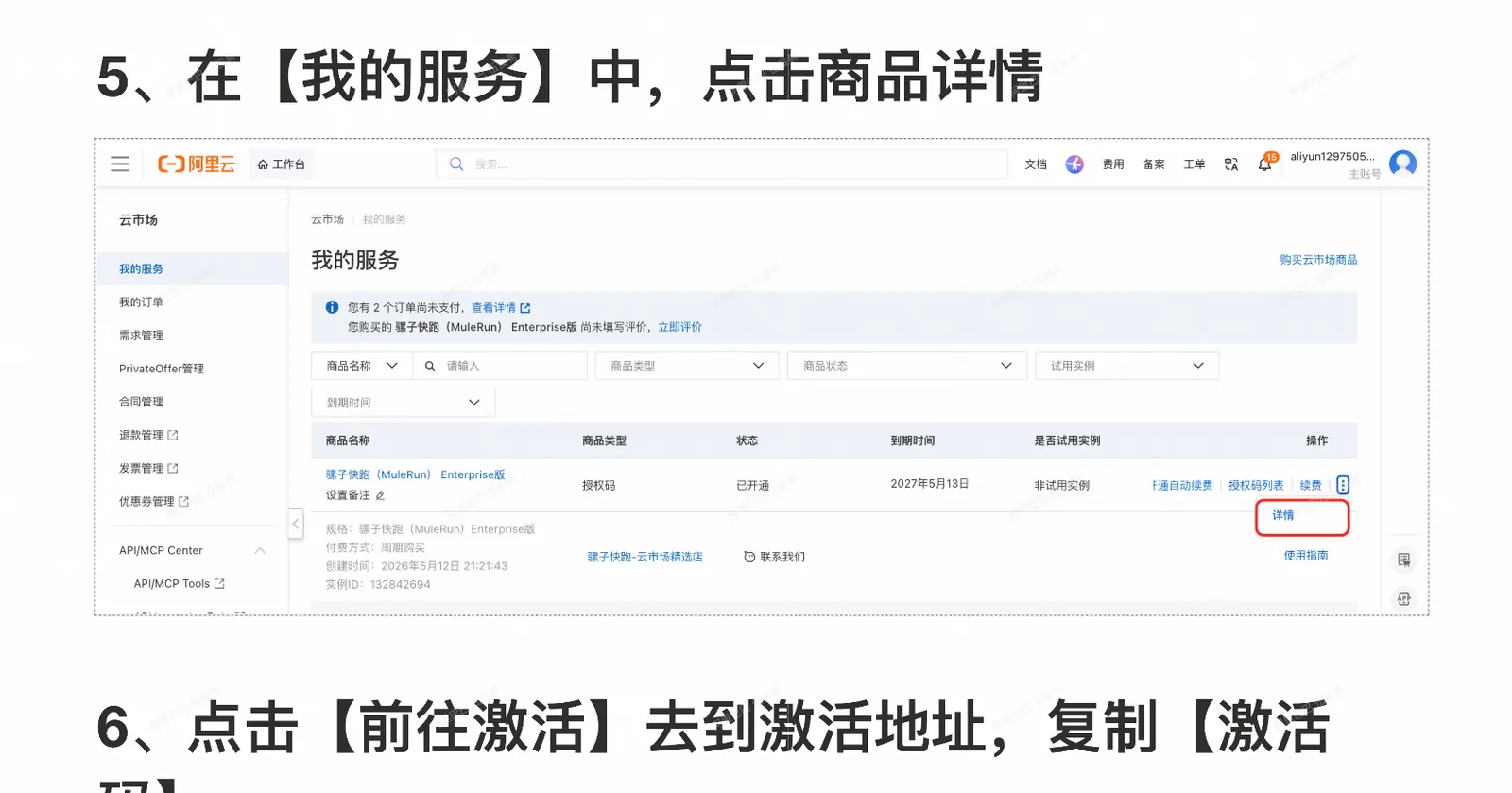
Task: Click the 2027年5月13日 expiry date cell
Action: 930,484
